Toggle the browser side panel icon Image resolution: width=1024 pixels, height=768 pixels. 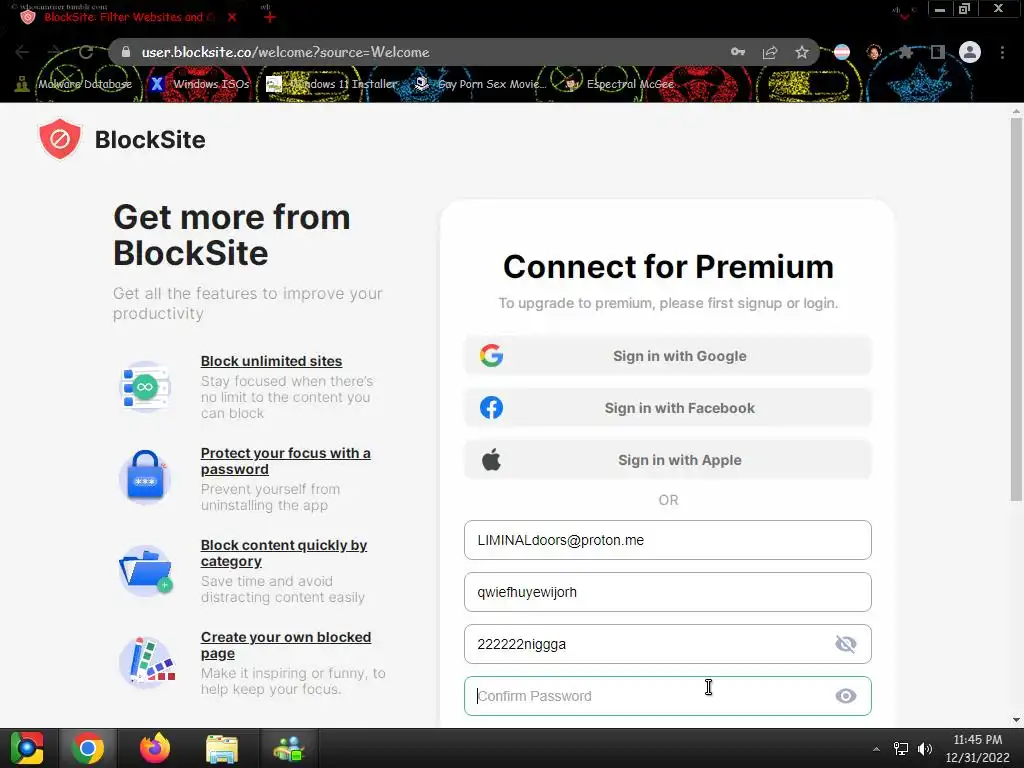[938, 52]
